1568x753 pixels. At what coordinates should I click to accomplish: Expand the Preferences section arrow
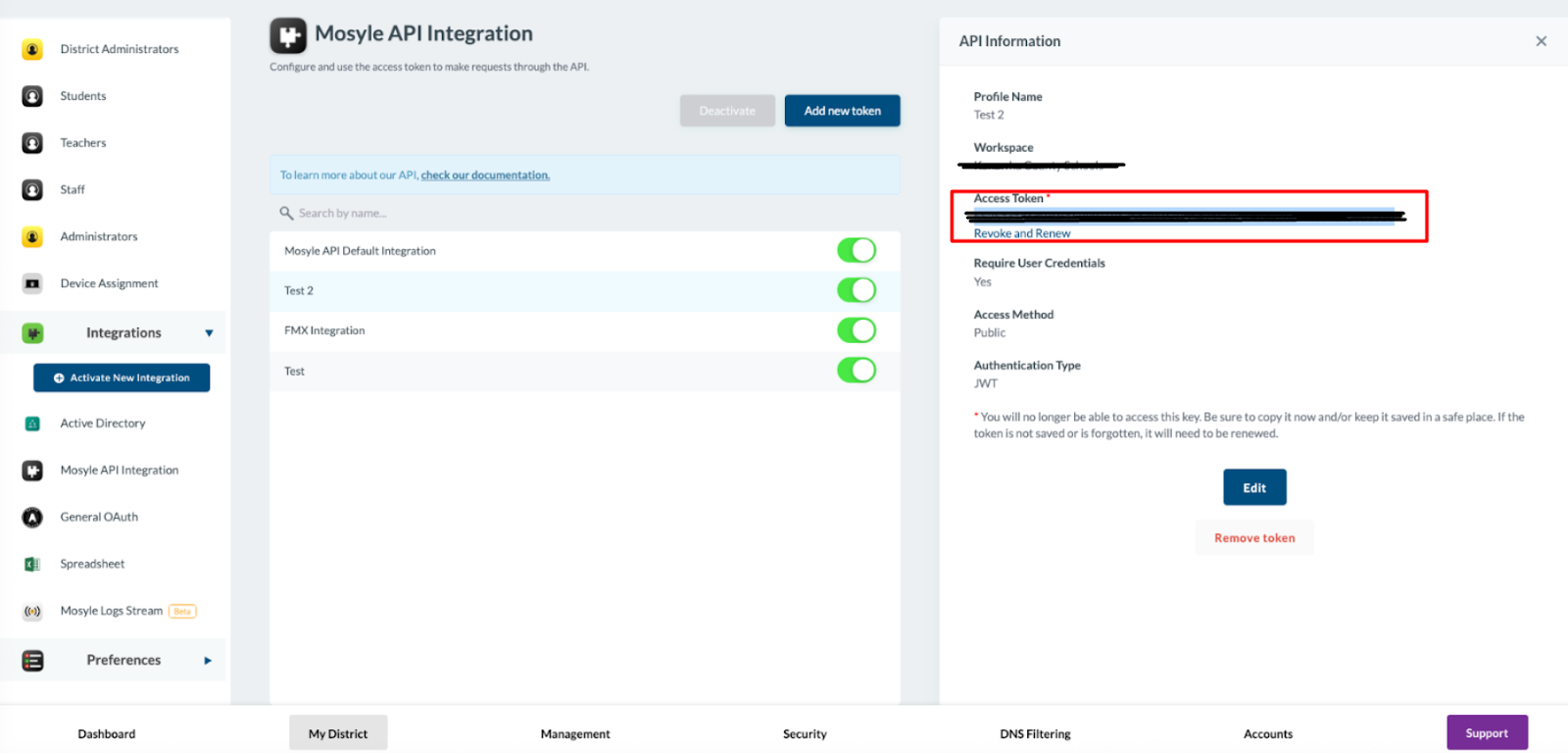tap(208, 661)
